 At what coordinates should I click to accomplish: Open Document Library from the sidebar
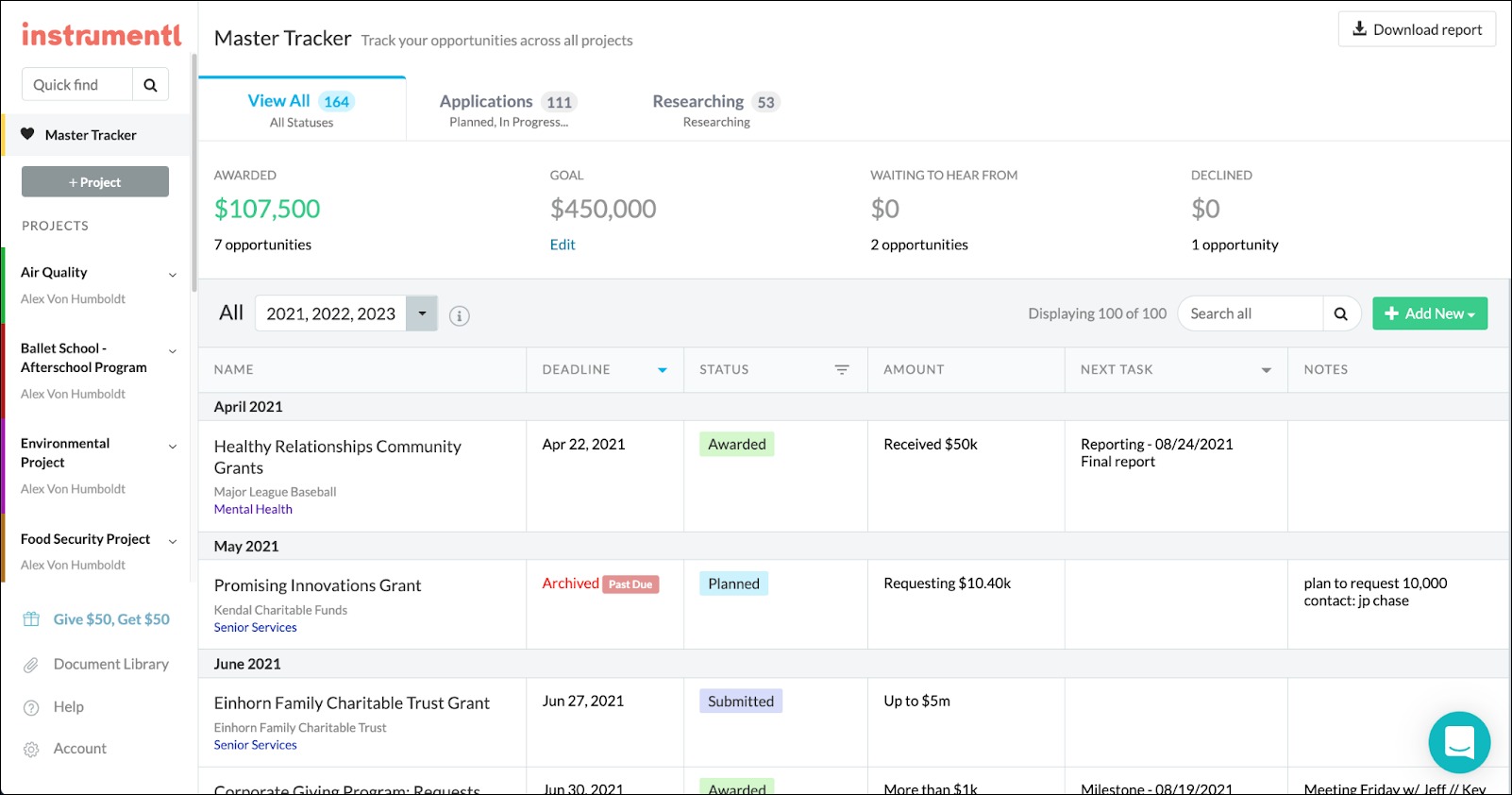pos(110,665)
